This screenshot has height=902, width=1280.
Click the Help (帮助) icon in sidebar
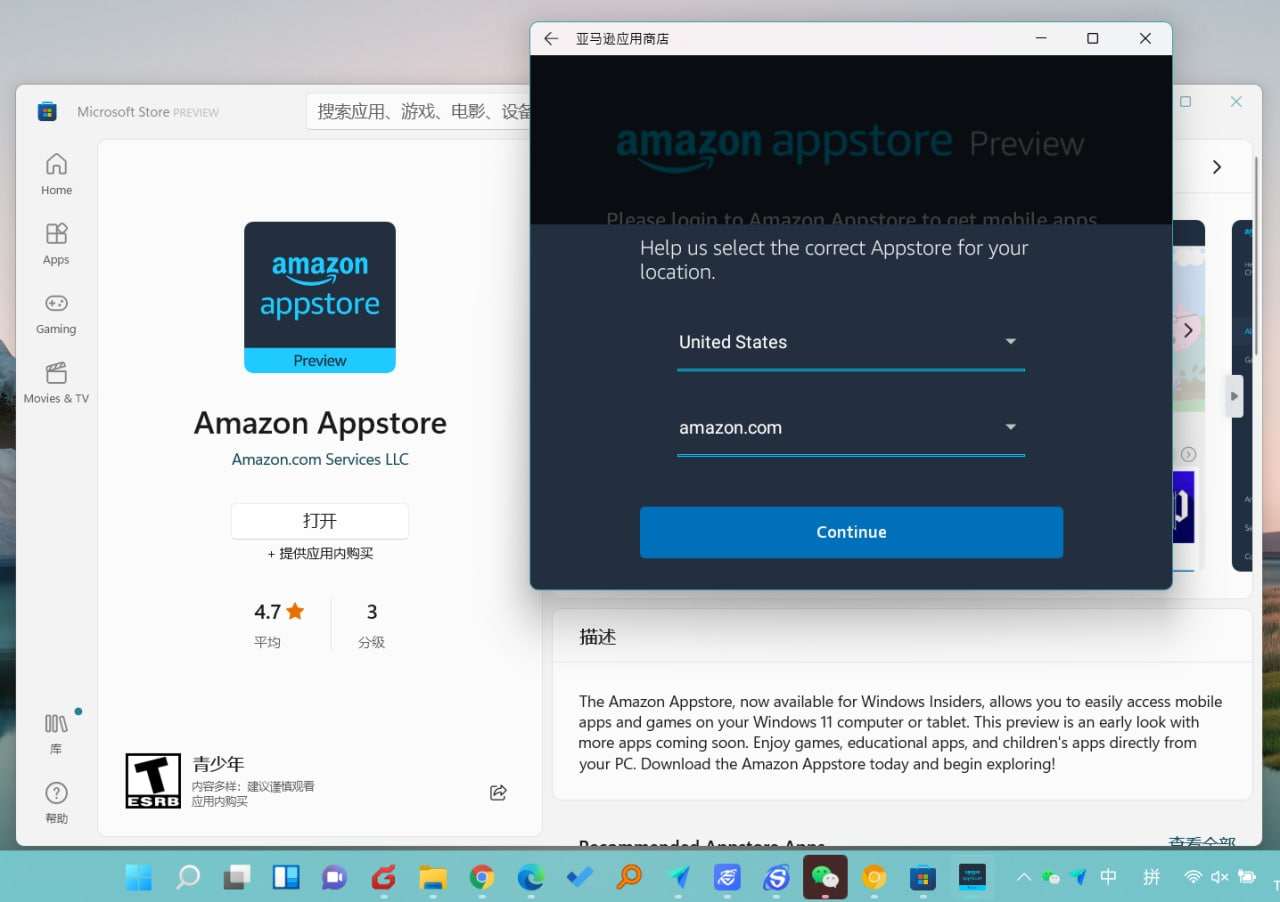pos(56,802)
